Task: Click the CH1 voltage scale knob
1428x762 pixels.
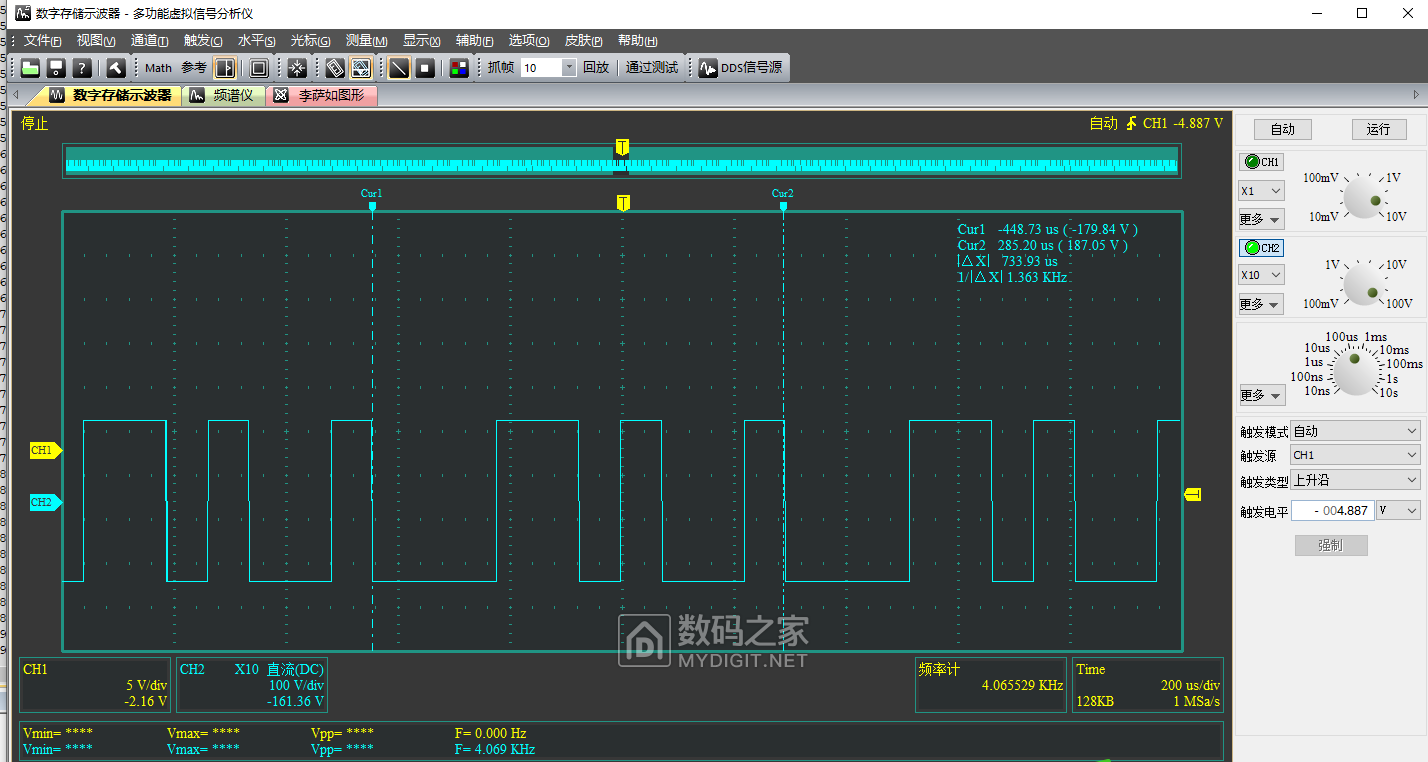Action: [1363, 196]
